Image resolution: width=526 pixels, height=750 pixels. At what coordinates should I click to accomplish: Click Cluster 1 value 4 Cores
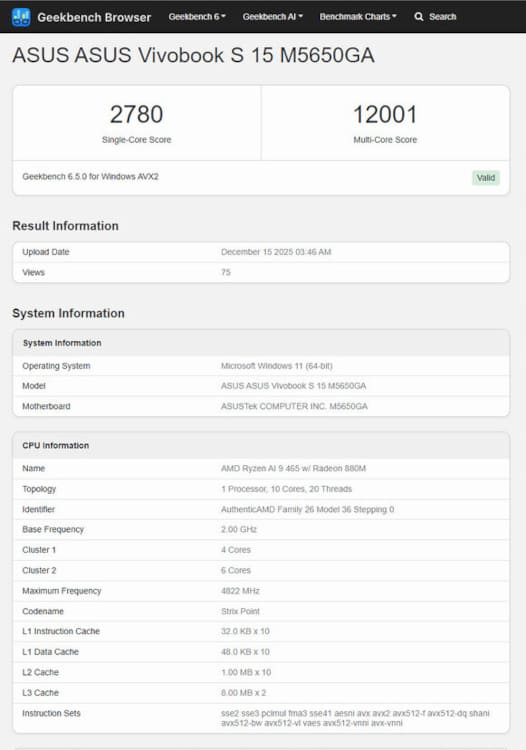[236, 550]
